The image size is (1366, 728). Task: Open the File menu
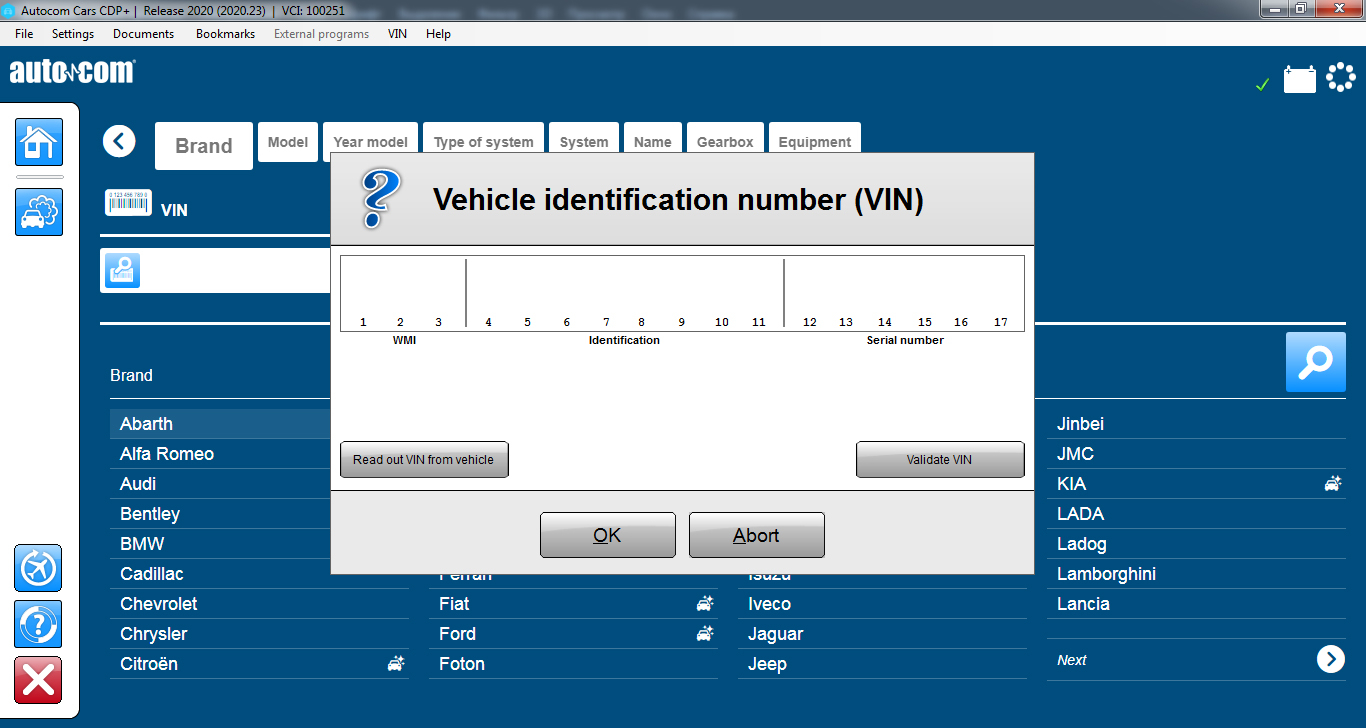[x=24, y=34]
